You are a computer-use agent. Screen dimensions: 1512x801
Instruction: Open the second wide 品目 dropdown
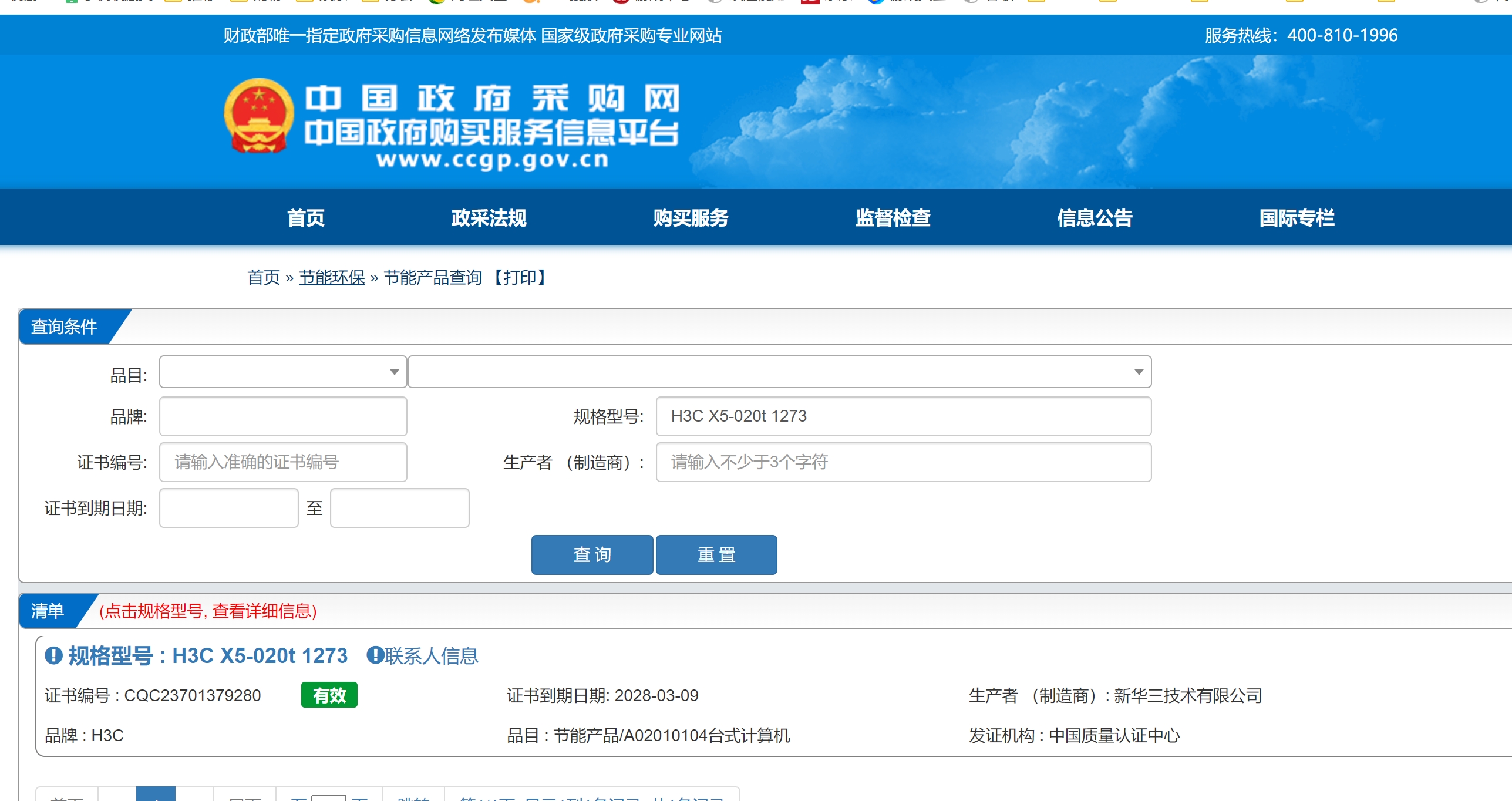[780, 372]
